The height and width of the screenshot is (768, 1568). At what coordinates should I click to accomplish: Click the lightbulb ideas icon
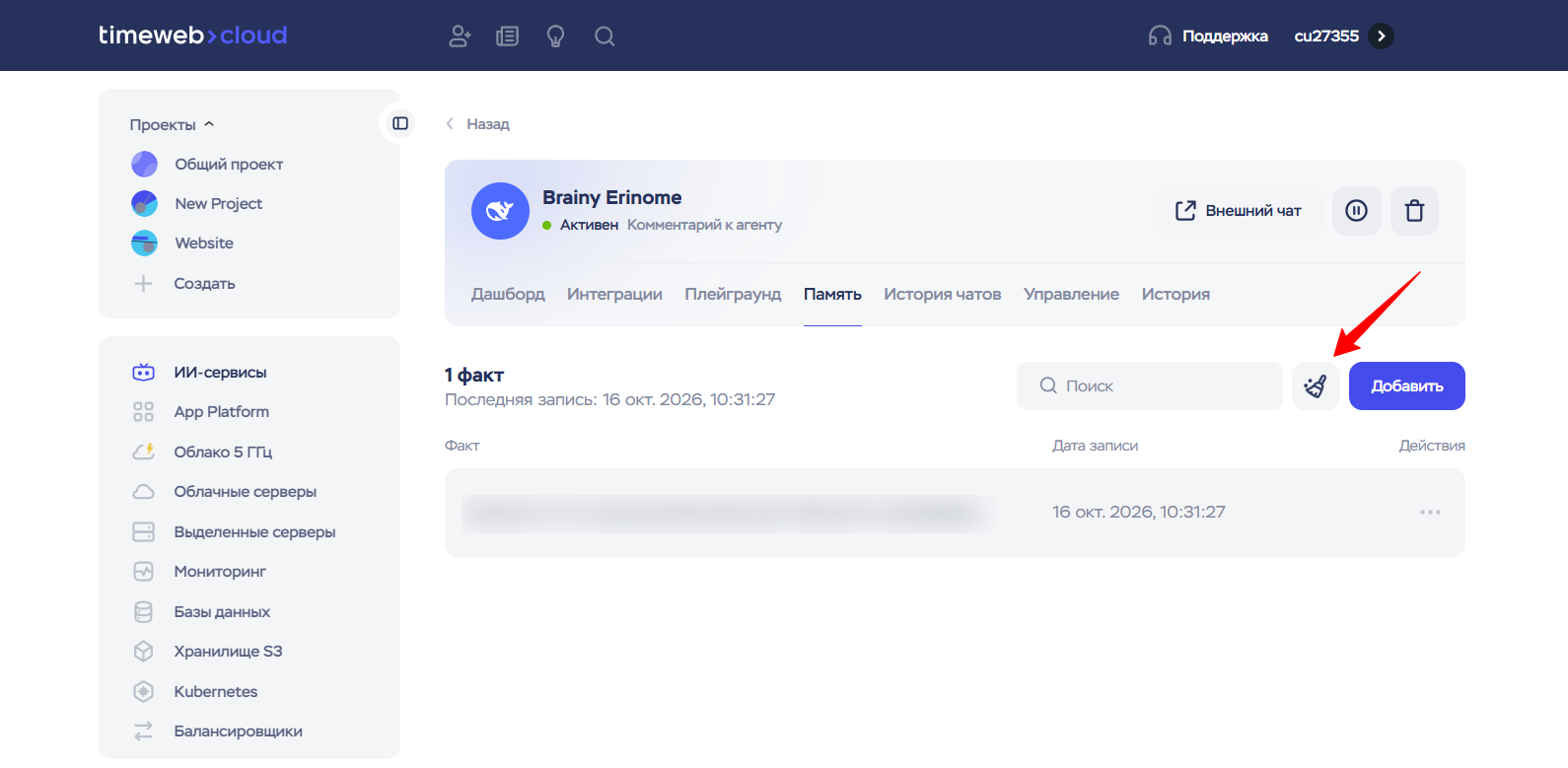pos(556,36)
